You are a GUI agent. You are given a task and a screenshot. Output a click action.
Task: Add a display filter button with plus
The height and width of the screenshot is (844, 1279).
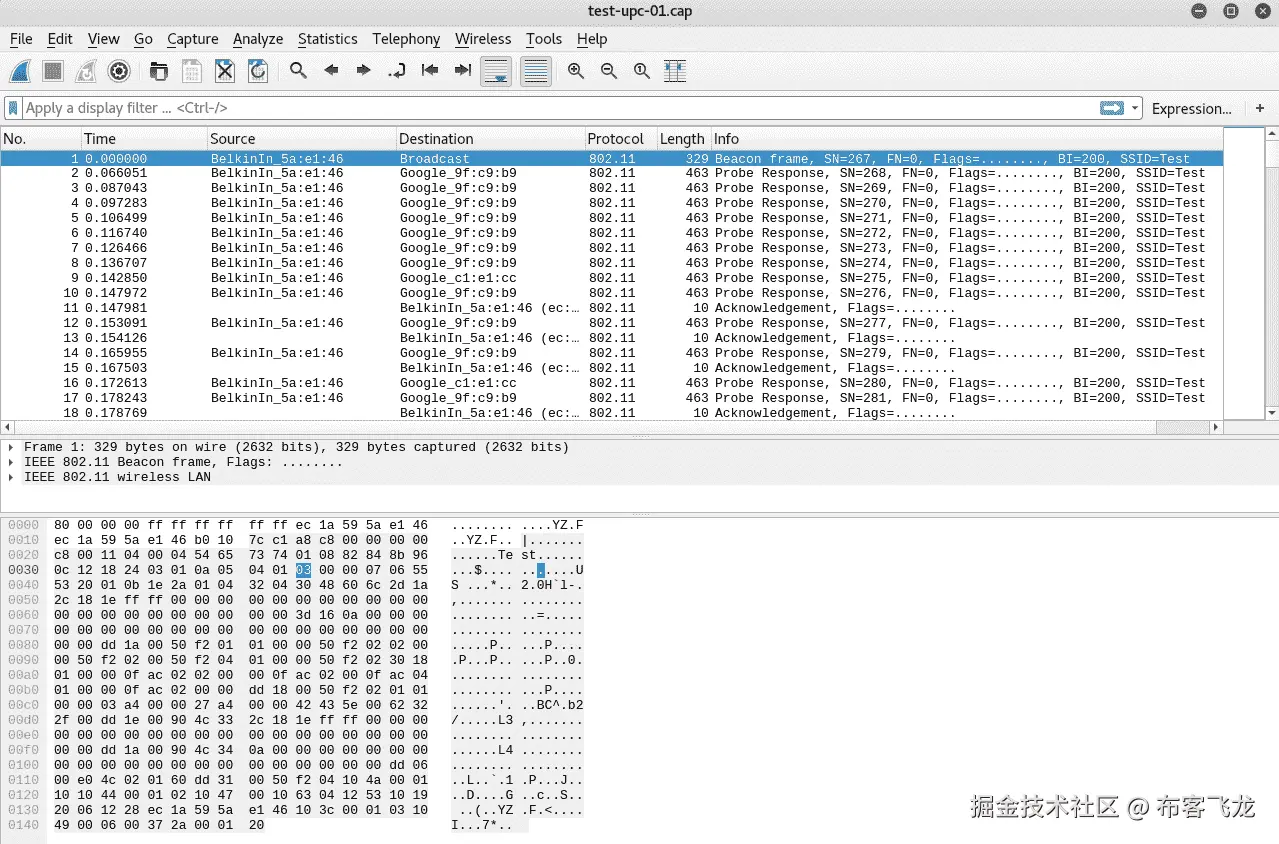coord(1260,108)
